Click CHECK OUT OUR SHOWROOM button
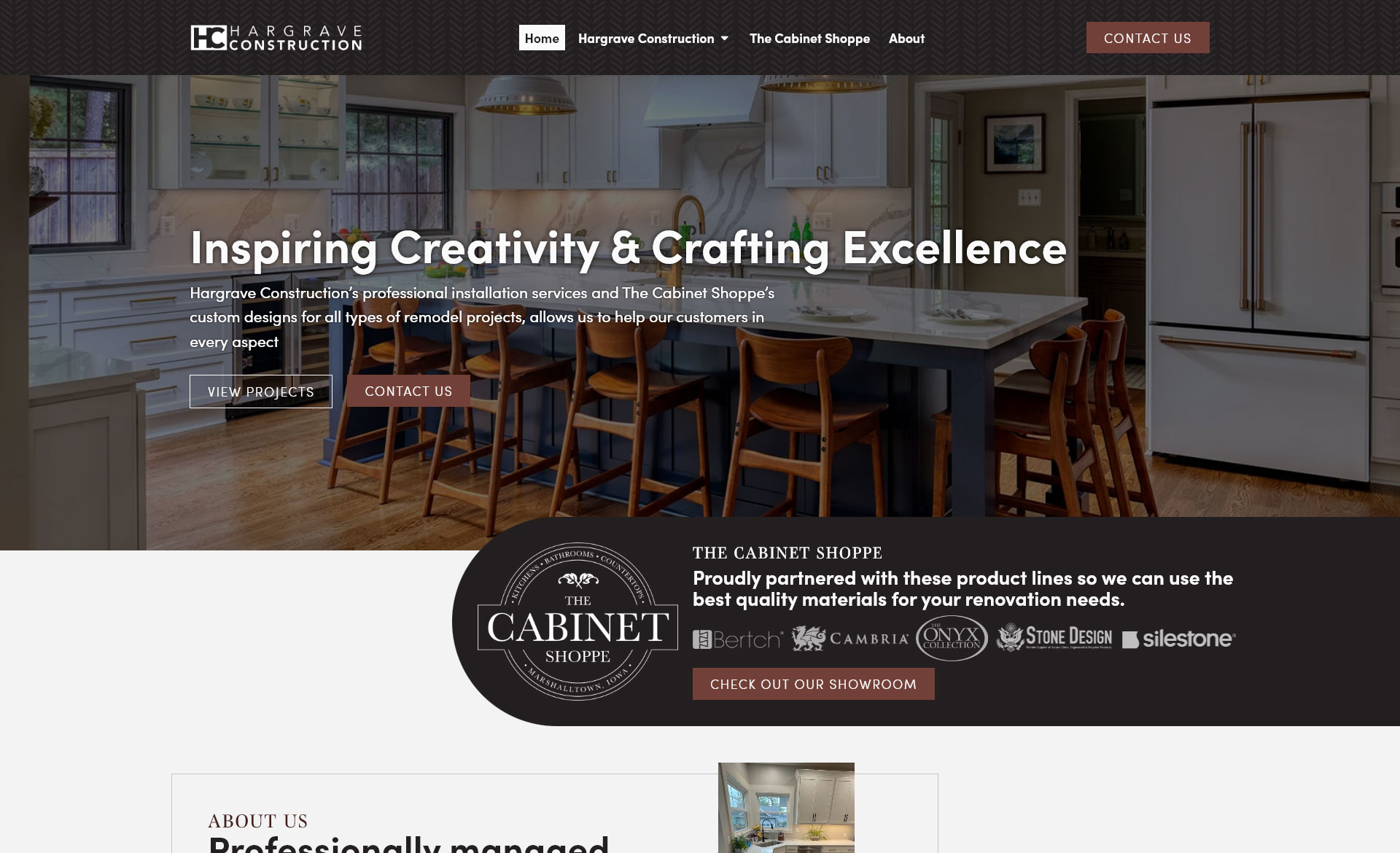The height and width of the screenshot is (853, 1400). (x=813, y=684)
